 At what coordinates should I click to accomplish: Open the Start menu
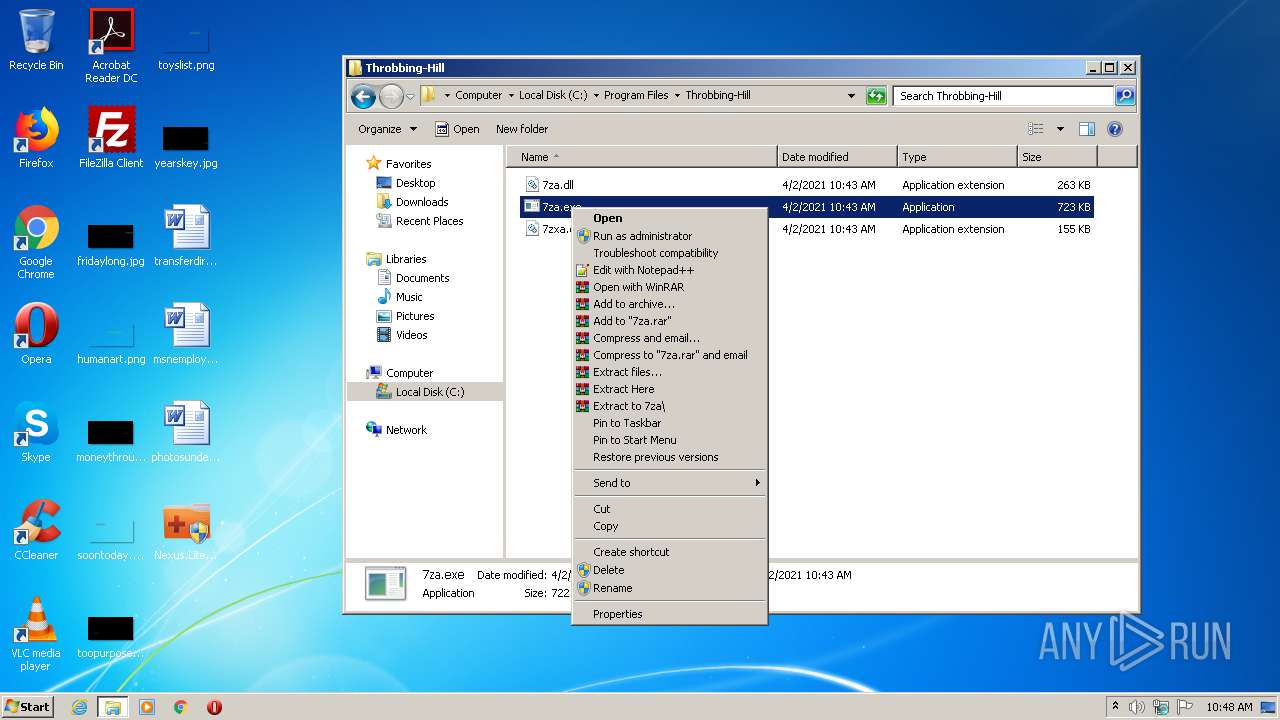[x=28, y=707]
